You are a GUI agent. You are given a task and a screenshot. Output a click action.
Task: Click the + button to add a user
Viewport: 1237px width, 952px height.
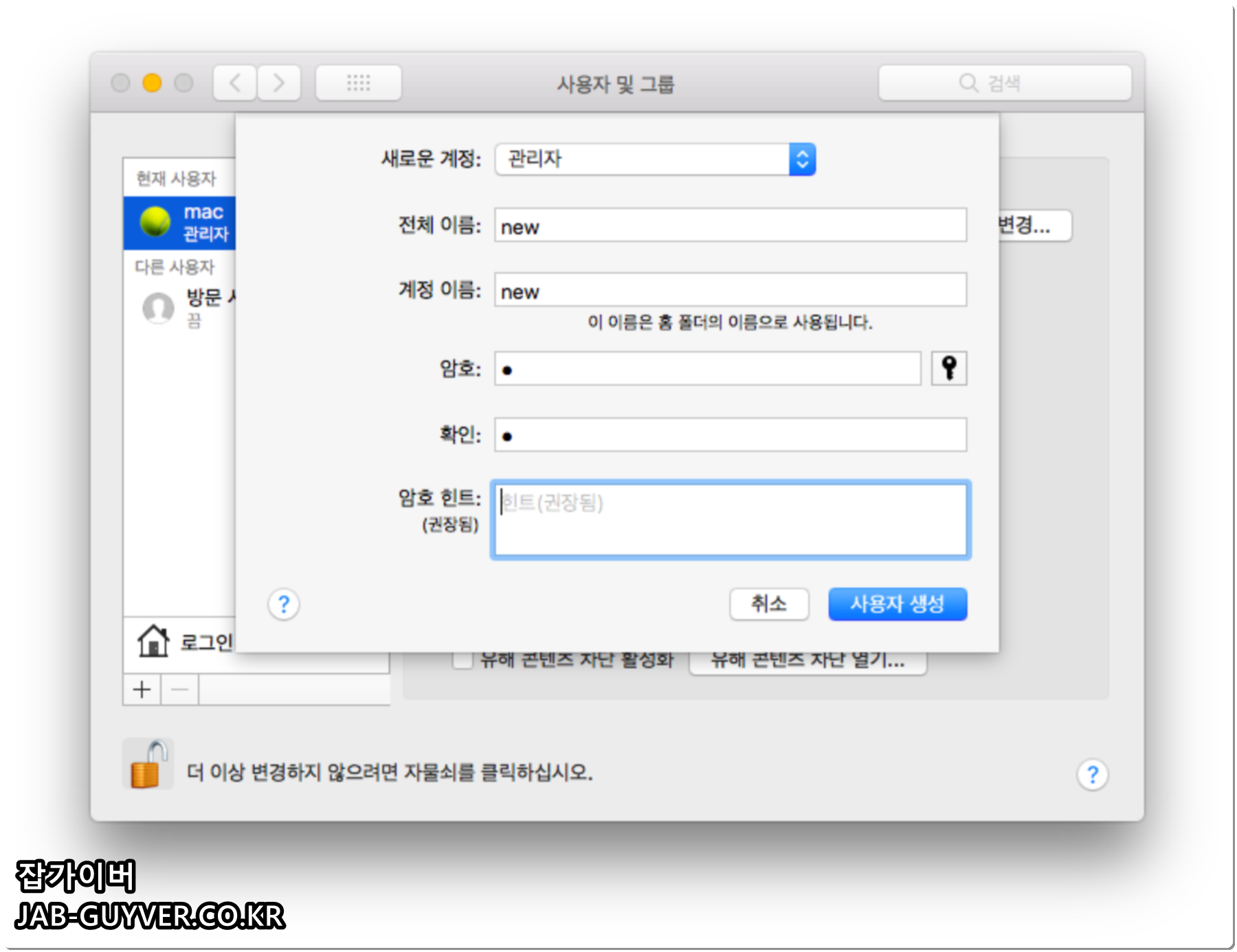point(140,689)
